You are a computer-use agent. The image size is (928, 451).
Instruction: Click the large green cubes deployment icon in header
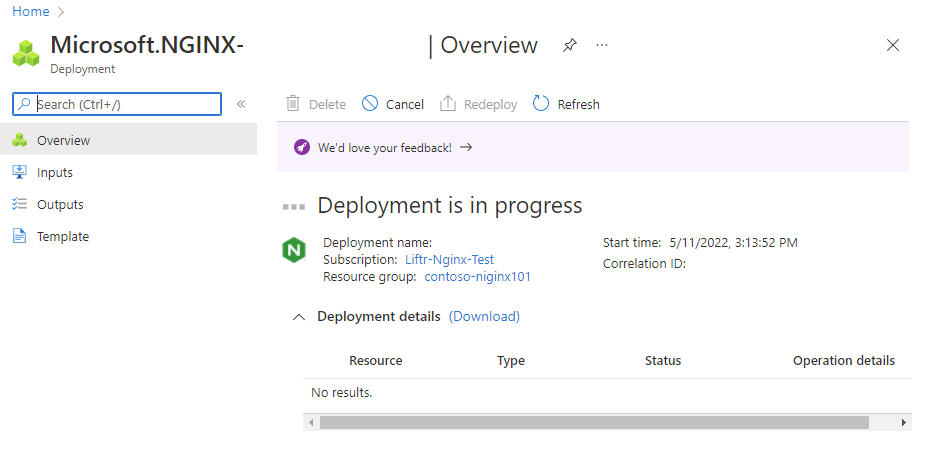click(x=26, y=53)
